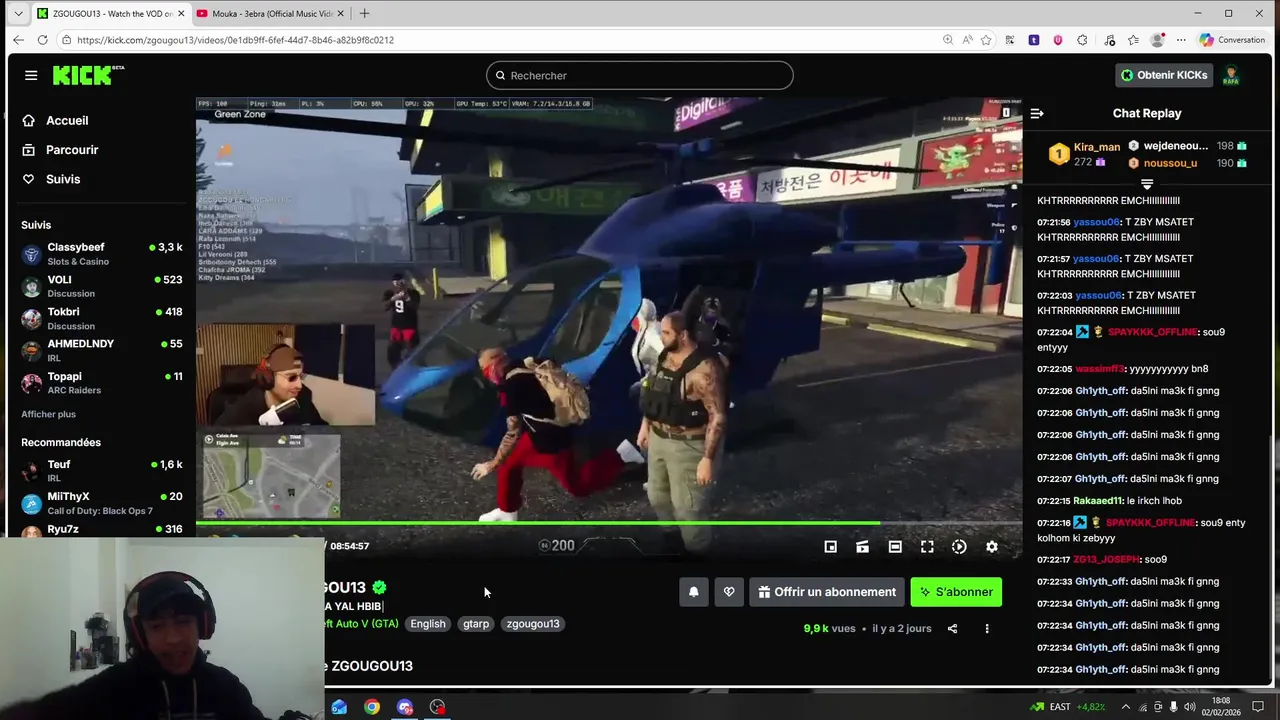Share the video via share icon
This screenshot has height=720, width=1280.
point(952,628)
